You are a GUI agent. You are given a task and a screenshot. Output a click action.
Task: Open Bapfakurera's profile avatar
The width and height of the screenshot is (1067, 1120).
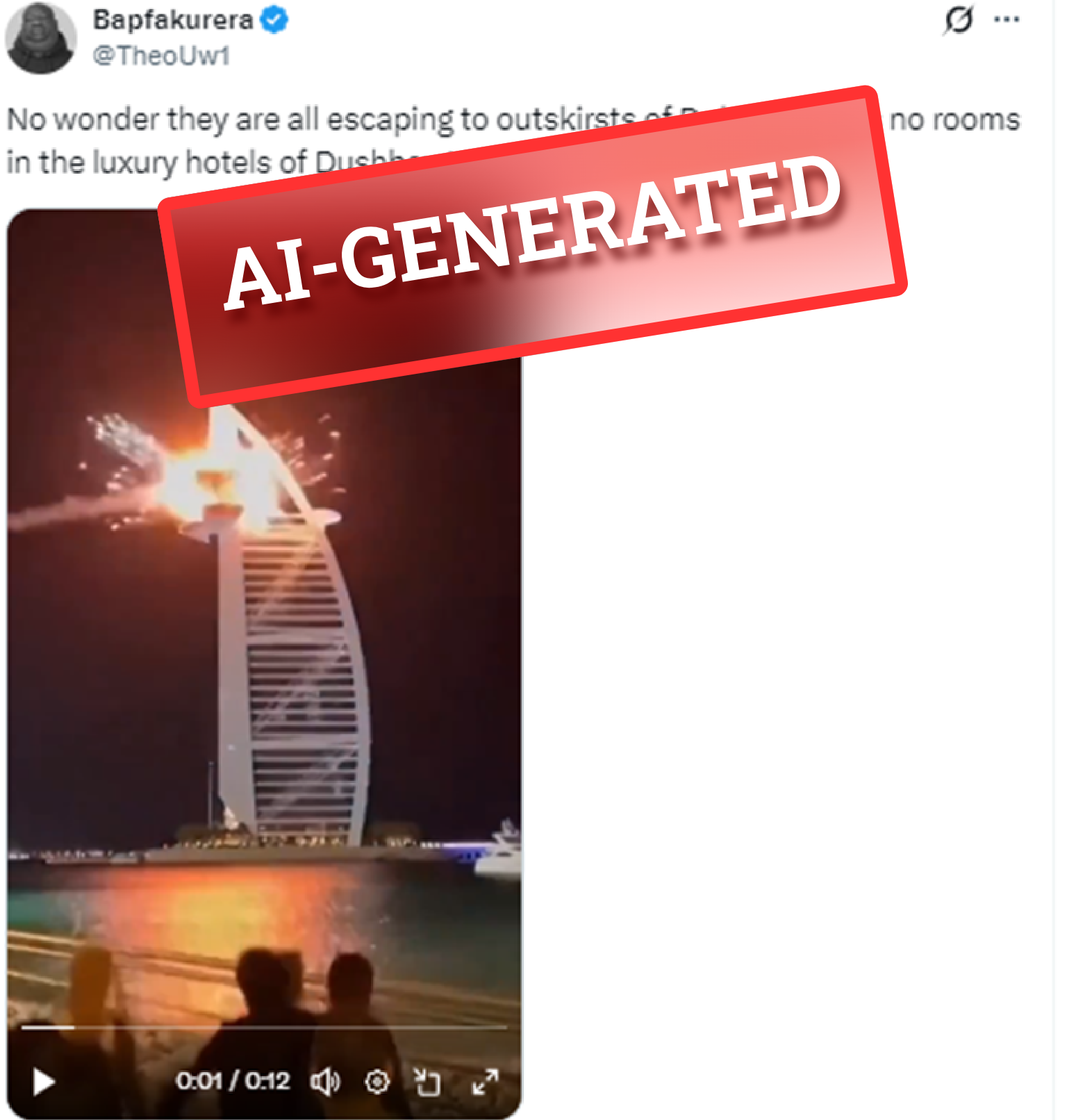tap(40, 38)
